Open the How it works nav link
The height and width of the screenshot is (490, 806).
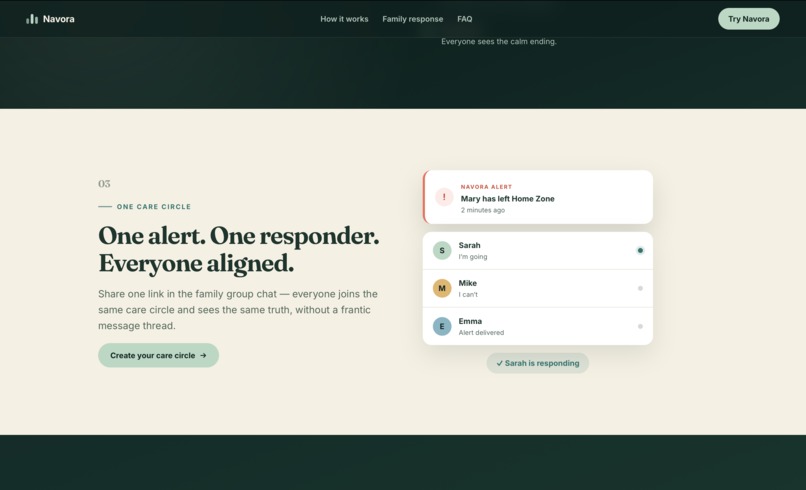click(x=344, y=19)
